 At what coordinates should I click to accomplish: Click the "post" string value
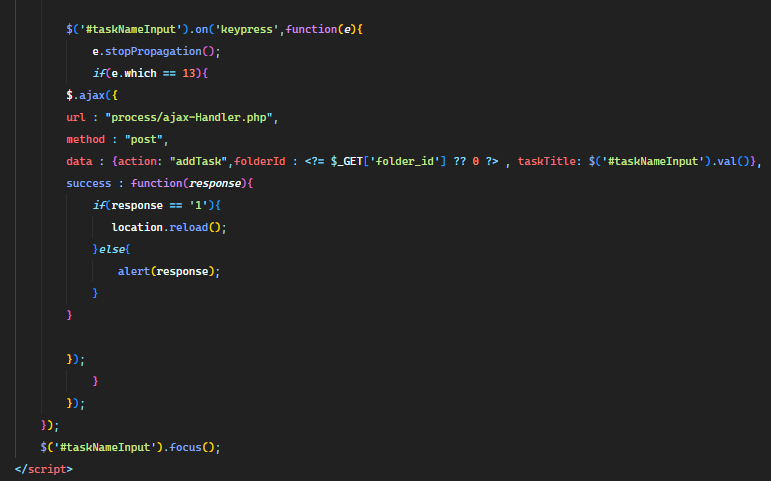click(x=144, y=139)
